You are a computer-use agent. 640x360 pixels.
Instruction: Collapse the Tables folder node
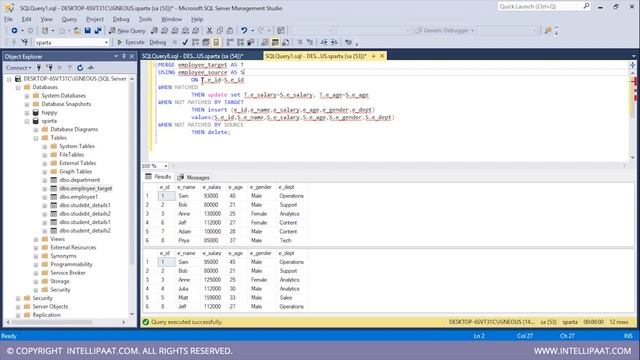coord(36,138)
